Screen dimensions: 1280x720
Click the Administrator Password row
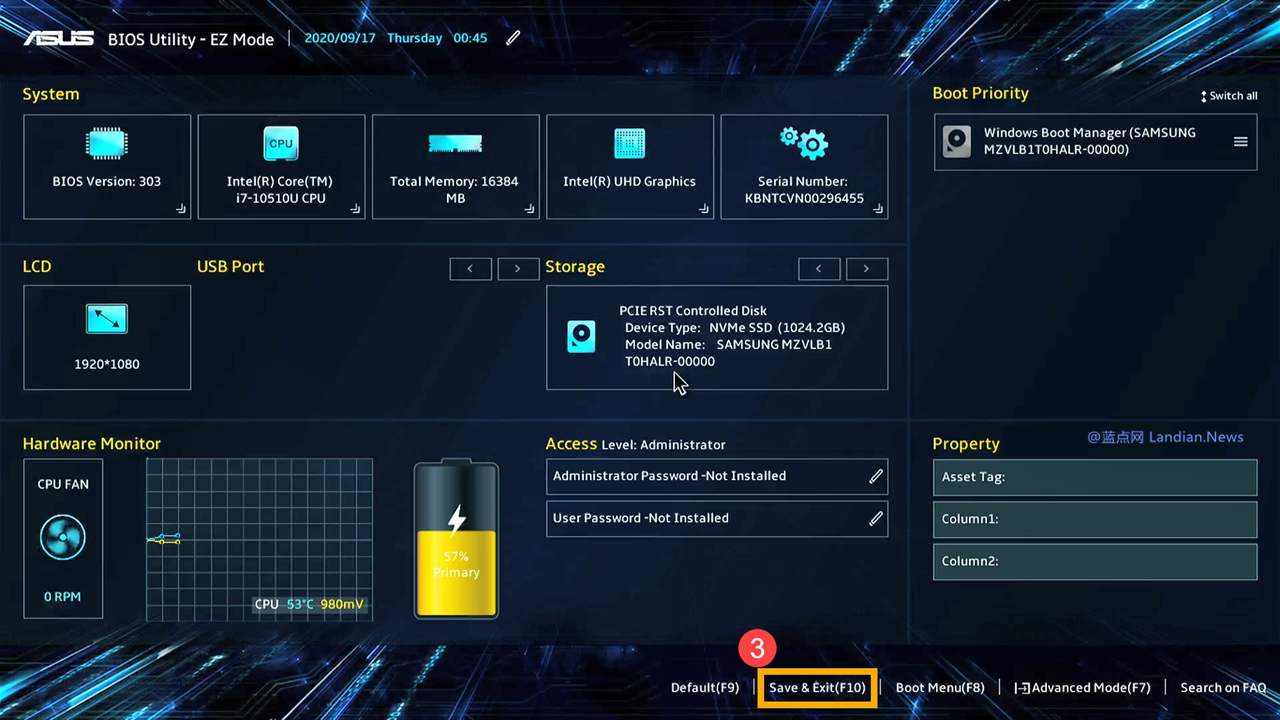click(717, 476)
